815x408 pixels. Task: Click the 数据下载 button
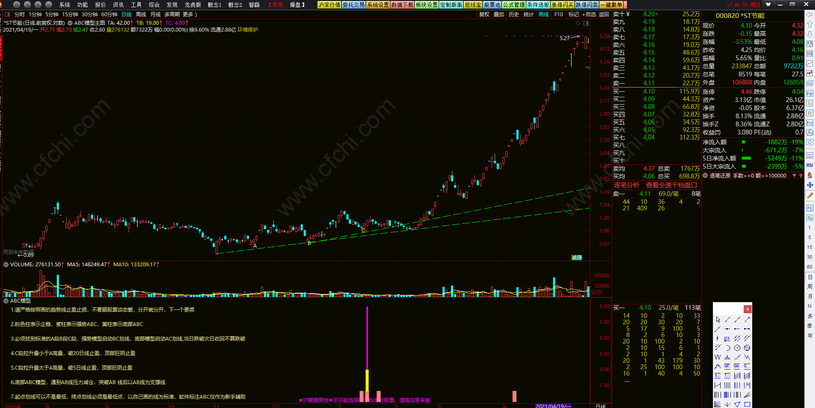point(402,5)
